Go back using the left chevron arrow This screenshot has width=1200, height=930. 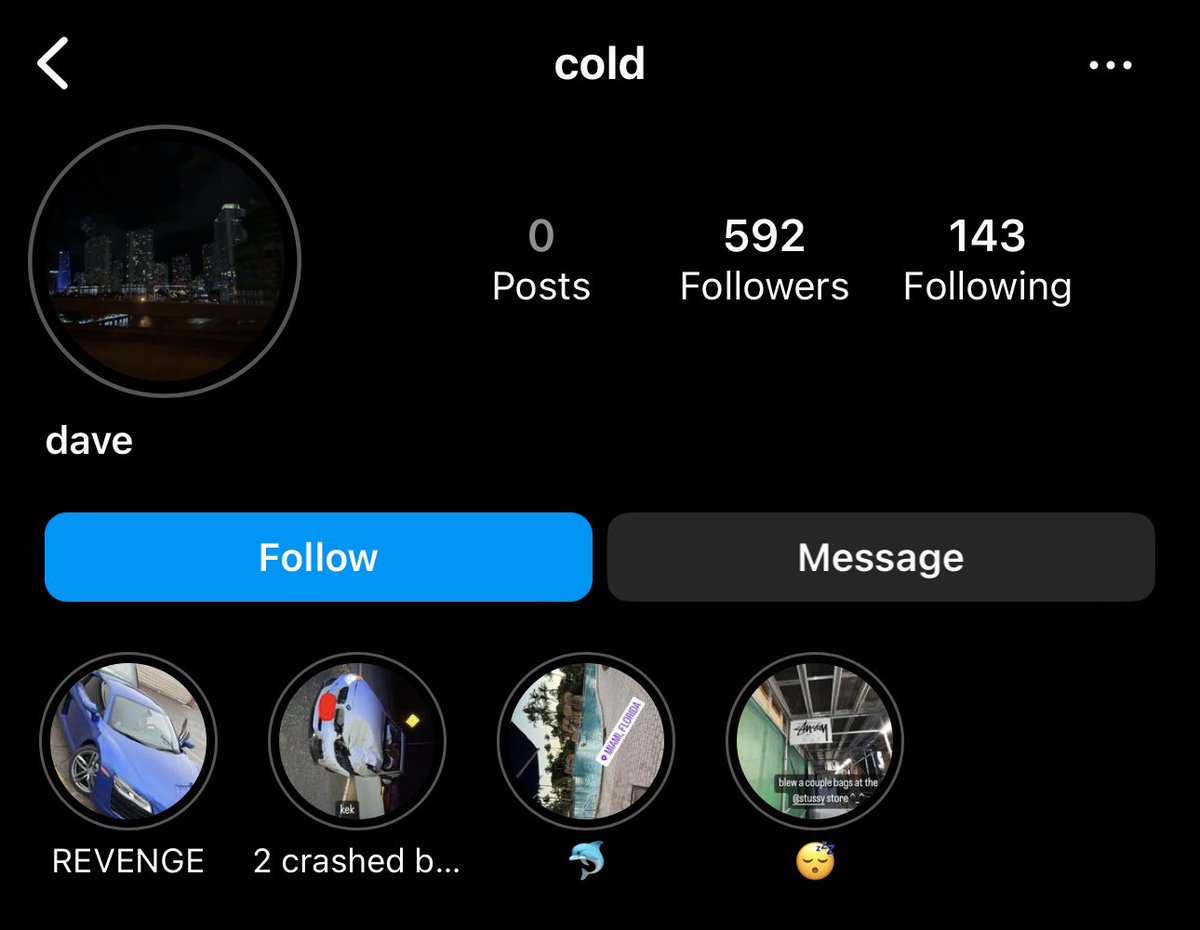tap(52, 64)
